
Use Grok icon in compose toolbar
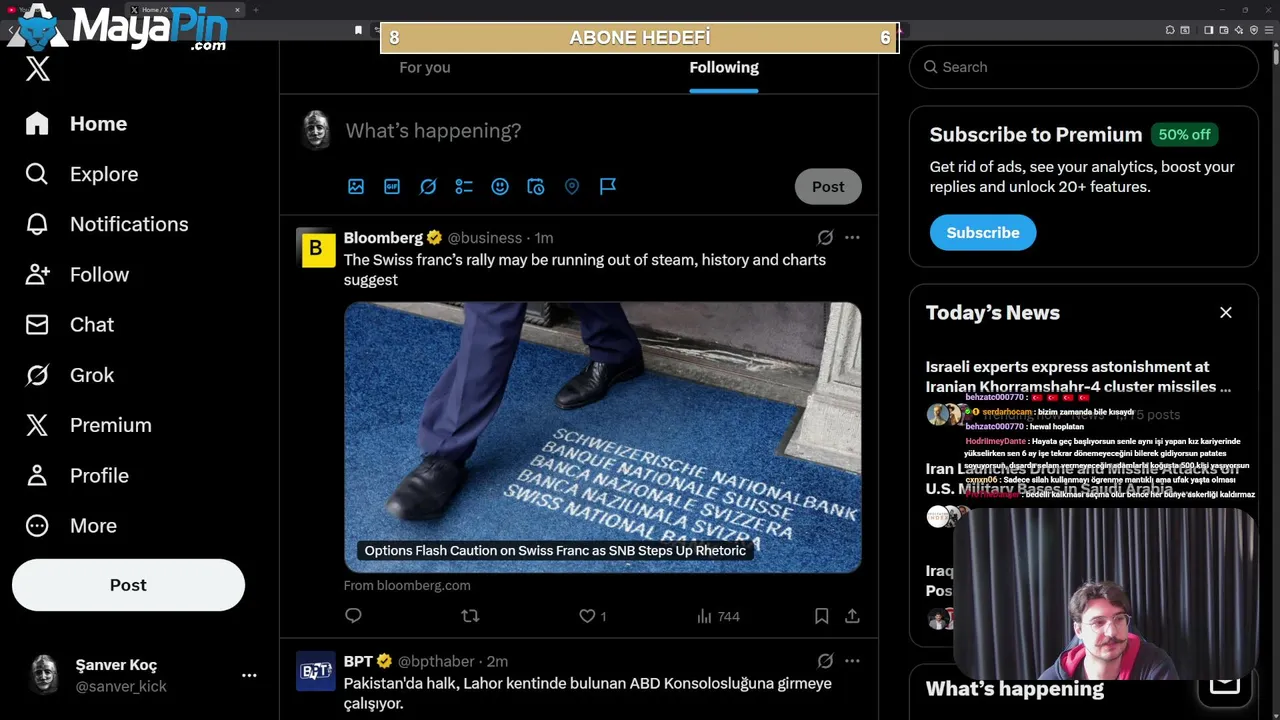[428, 186]
